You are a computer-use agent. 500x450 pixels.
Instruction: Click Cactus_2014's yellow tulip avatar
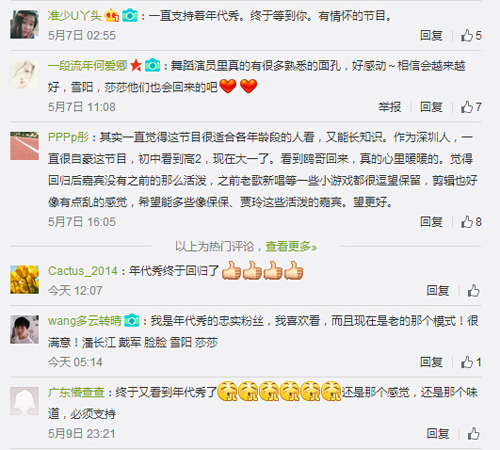click(24, 279)
